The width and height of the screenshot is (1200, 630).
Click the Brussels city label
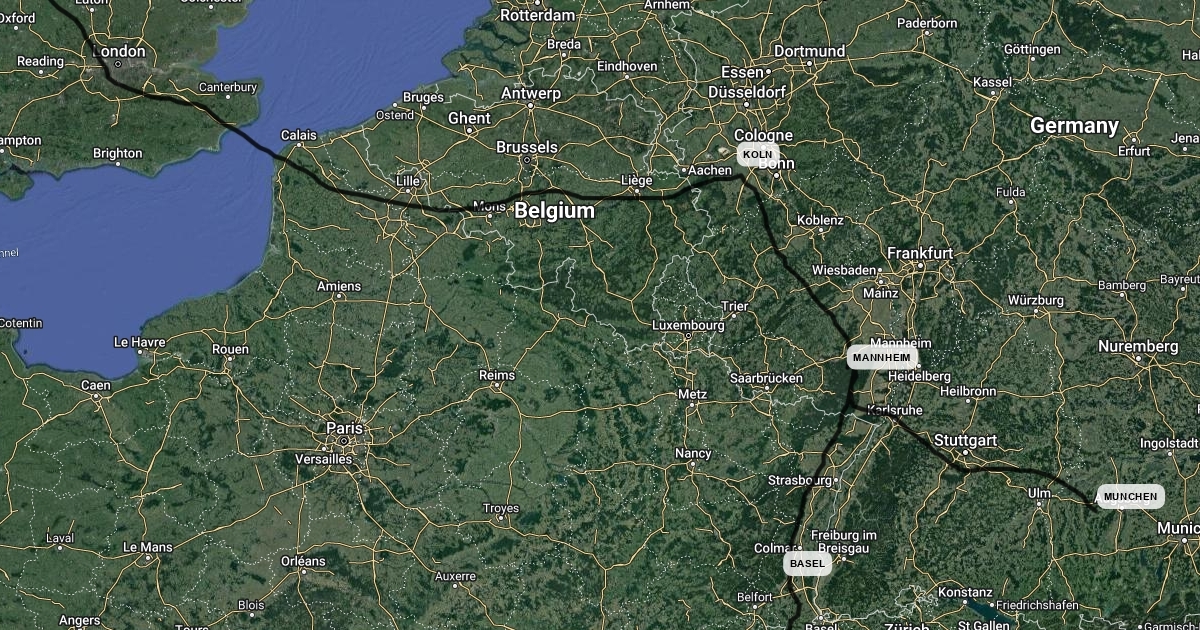pos(527,147)
